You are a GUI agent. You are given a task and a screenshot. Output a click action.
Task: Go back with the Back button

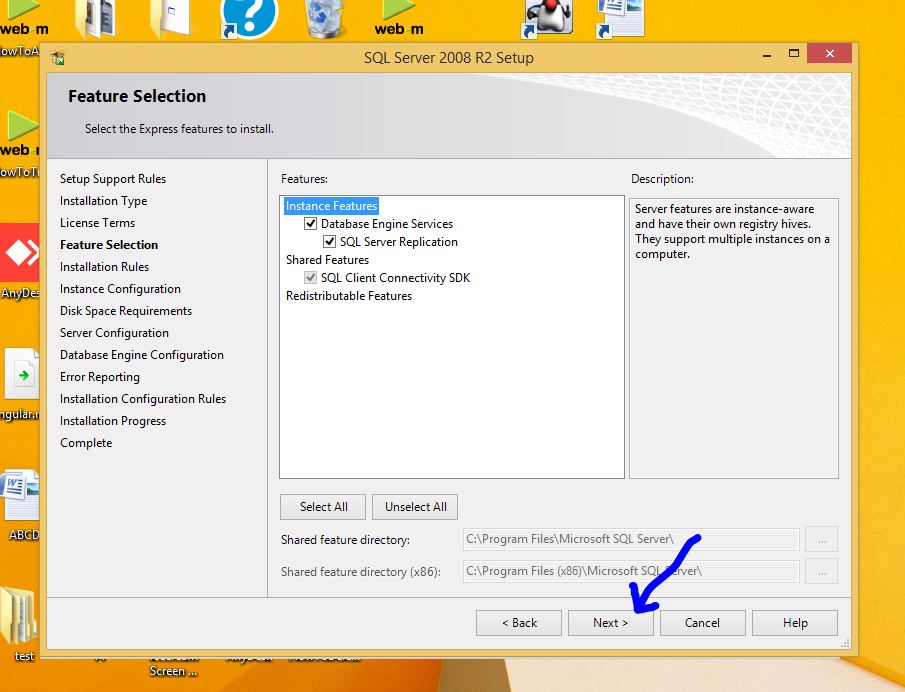519,623
